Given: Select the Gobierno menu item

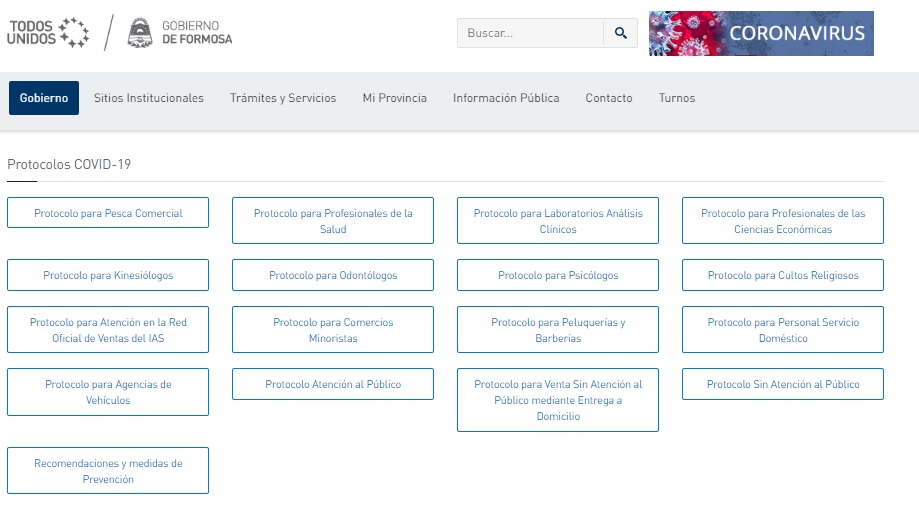Looking at the screenshot, I should [44, 98].
